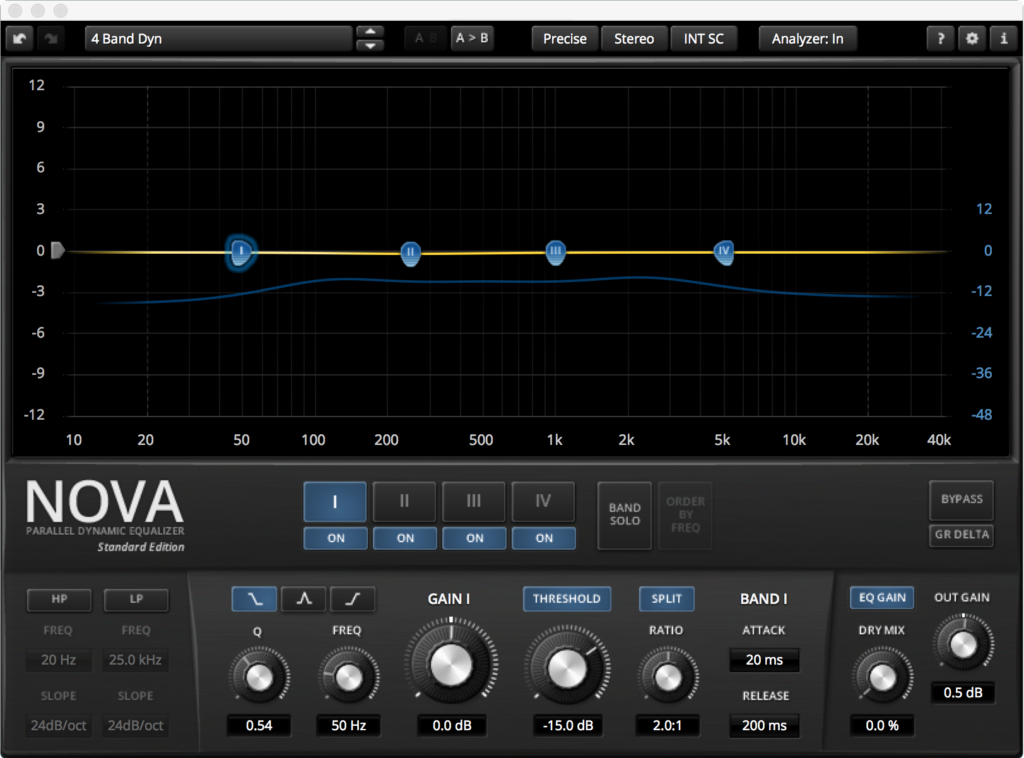The image size is (1024, 758).
Task: Toggle the THRESHOLD button
Action: 566,599
